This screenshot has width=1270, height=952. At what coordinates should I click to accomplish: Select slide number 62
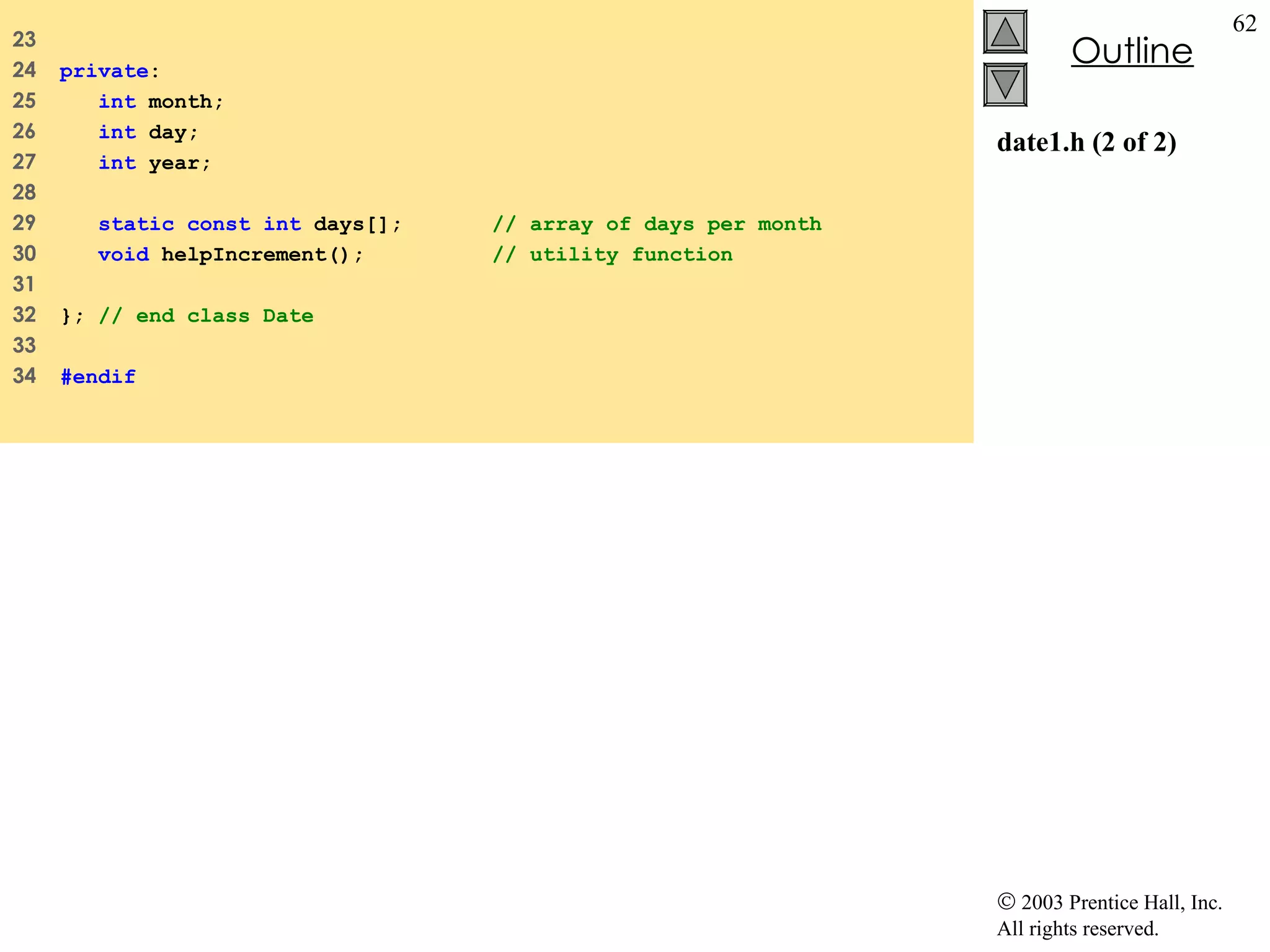(x=1245, y=24)
